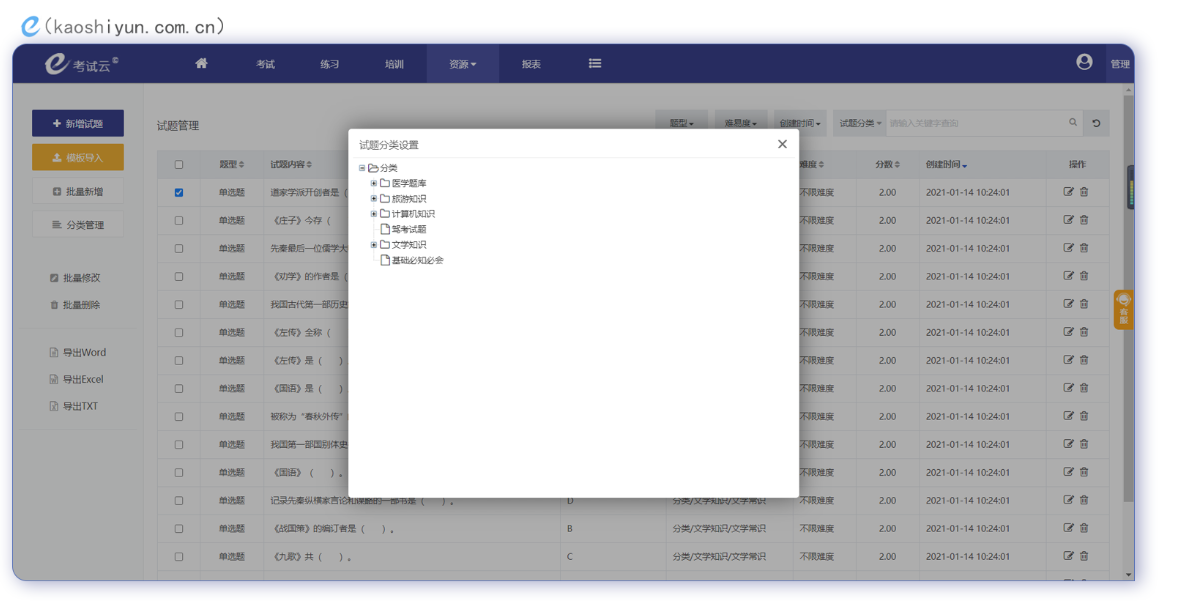The image size is (1179, 608).
Task: Toggle the select-all header checkbox
Action: point(179,165)
